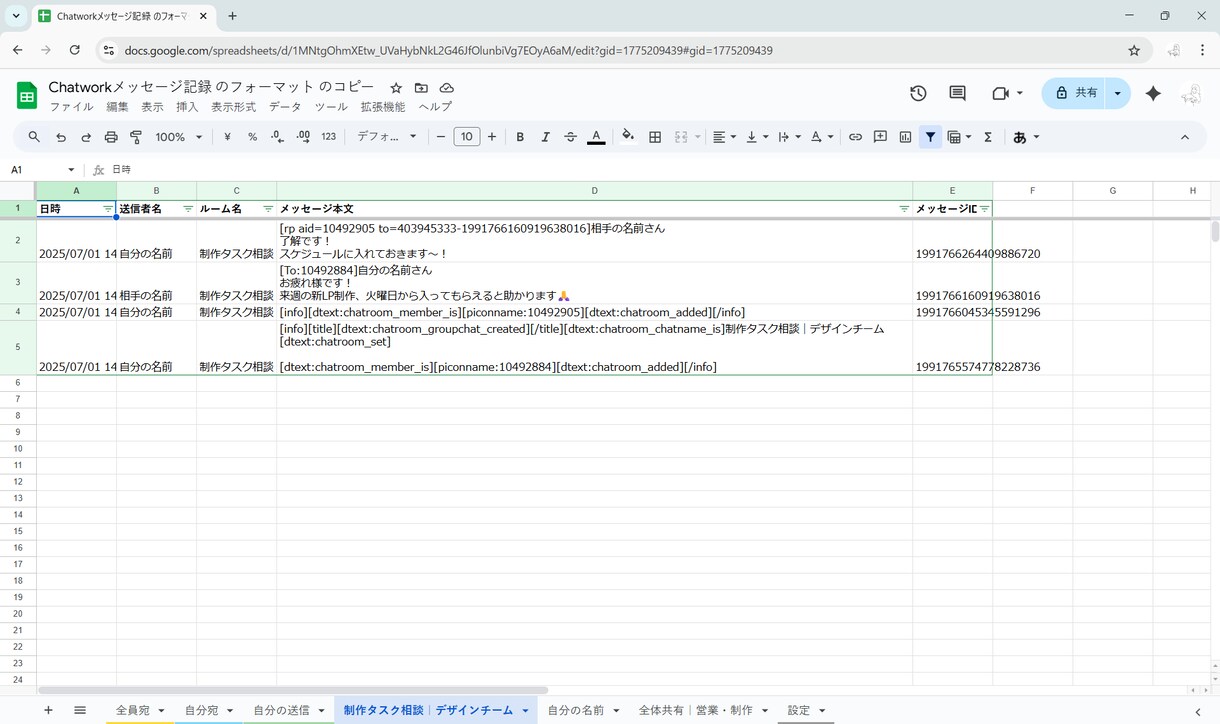Open vertical align dropdown
The image size is (1220, 724).
(x=757, y=137)
